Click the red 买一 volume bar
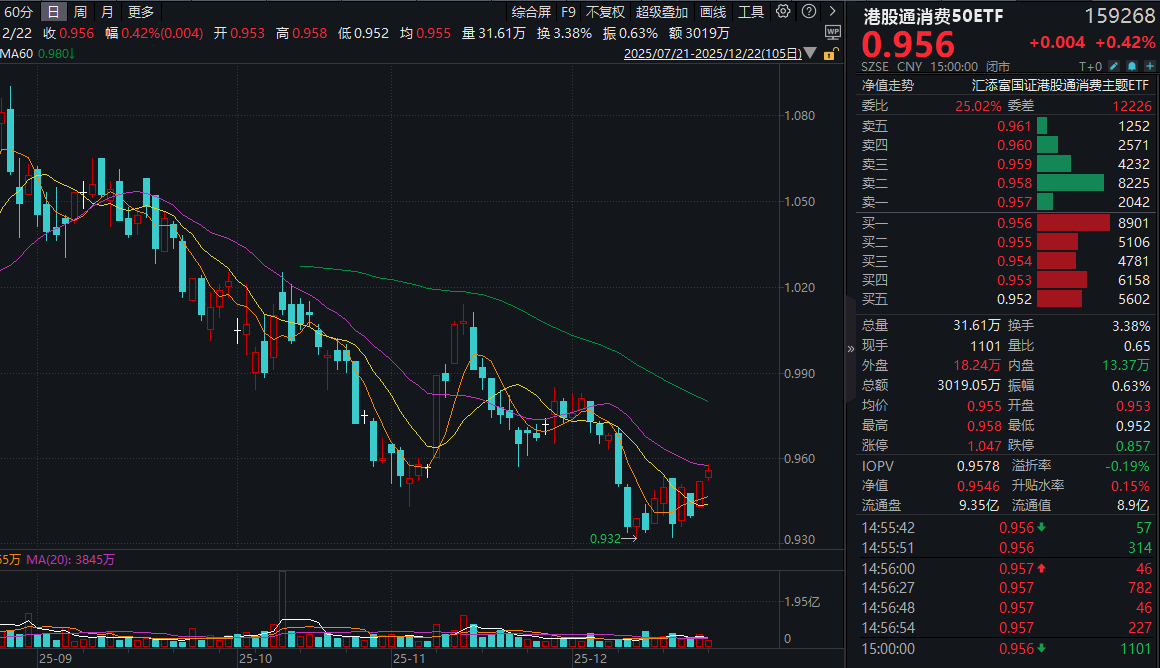This screenshot has width=1160, height=668. [x=1073, y=223]
